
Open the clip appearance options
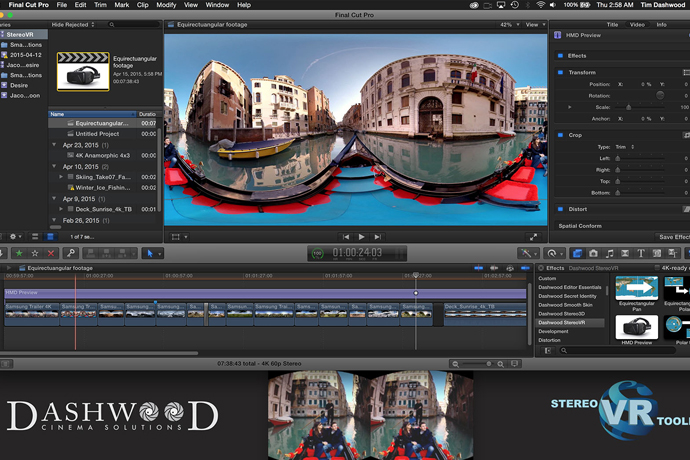(514, 364)
